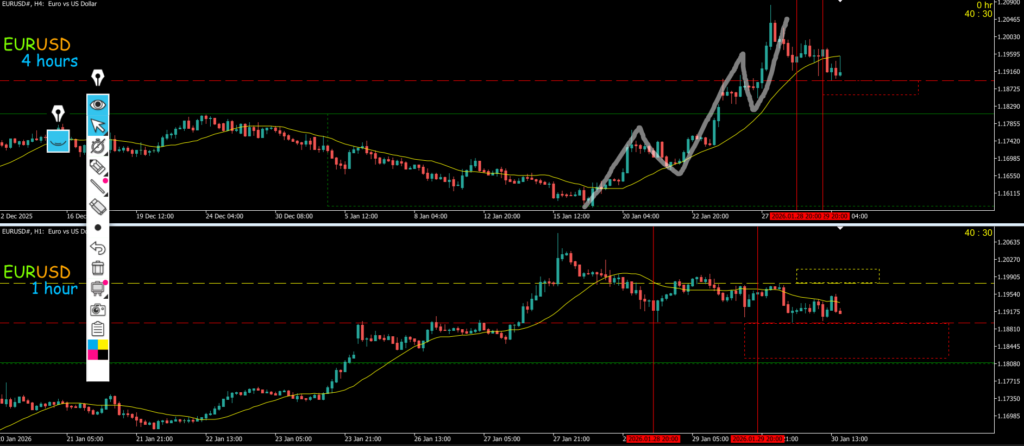Take a screenshot with the camera icon
This screenshot has height=446, width=1024.
[98, 308]
